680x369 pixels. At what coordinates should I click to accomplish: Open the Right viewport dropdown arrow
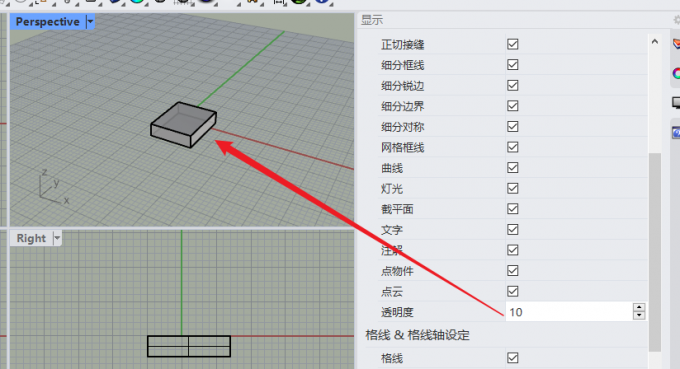pyautogui.click(x=57, y=238)
